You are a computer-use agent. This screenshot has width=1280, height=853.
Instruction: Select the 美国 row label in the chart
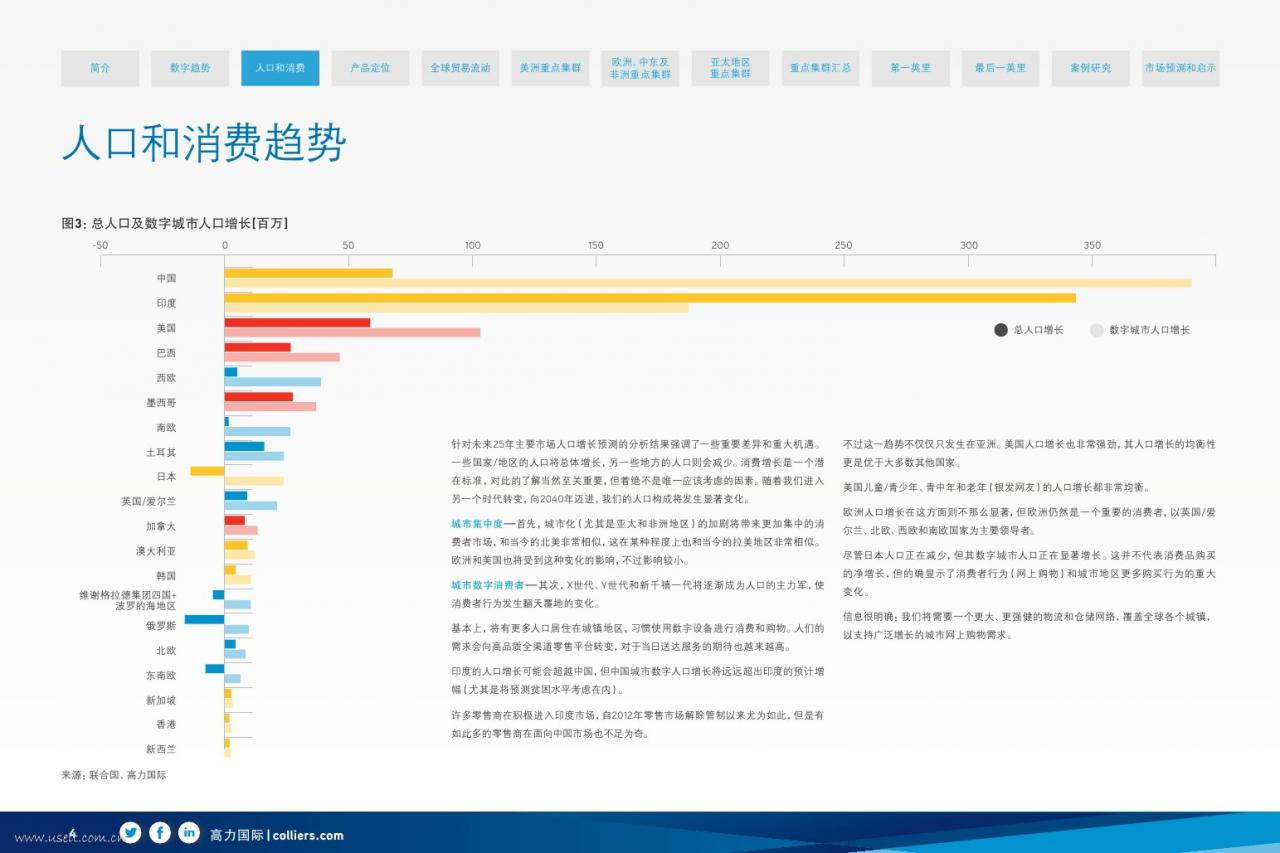[166, 328]
